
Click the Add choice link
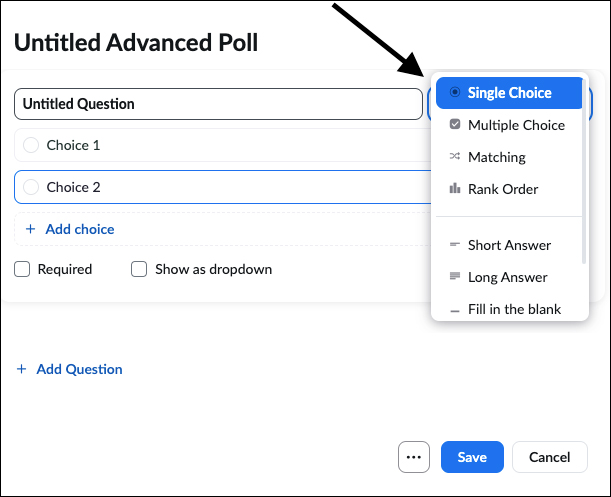[x=80, y=229]
